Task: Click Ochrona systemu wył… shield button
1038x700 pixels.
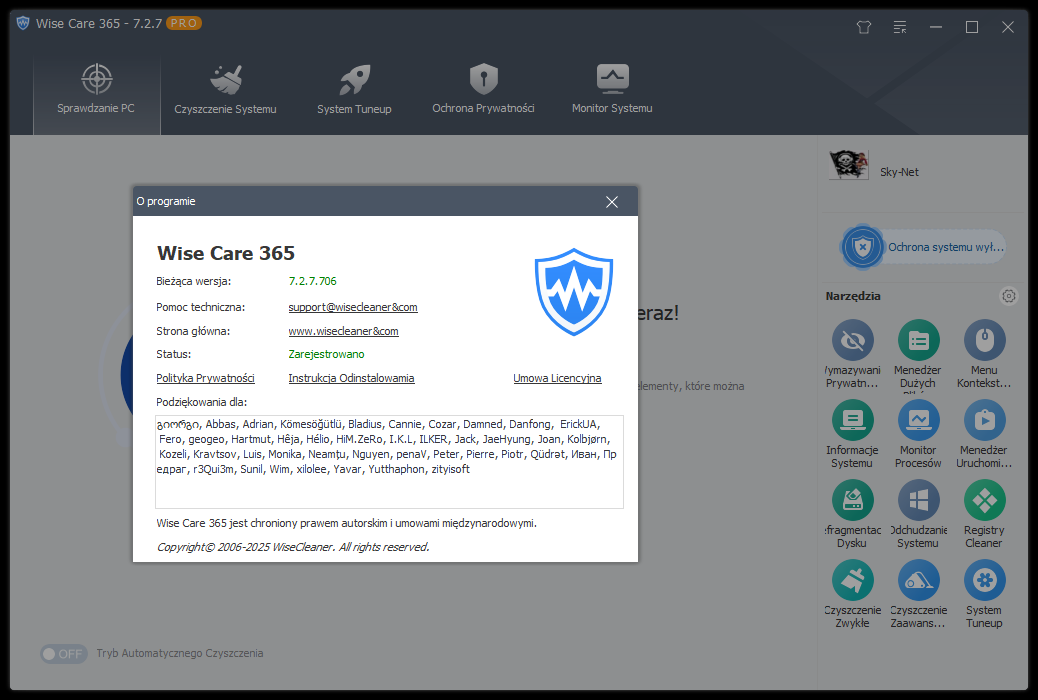Action: [923, 247]
